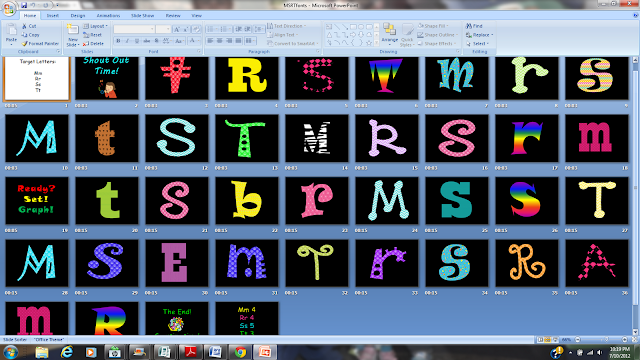Click the Grow Font icon
This screenshot has width=640, height=360.
tap(176, 29)
